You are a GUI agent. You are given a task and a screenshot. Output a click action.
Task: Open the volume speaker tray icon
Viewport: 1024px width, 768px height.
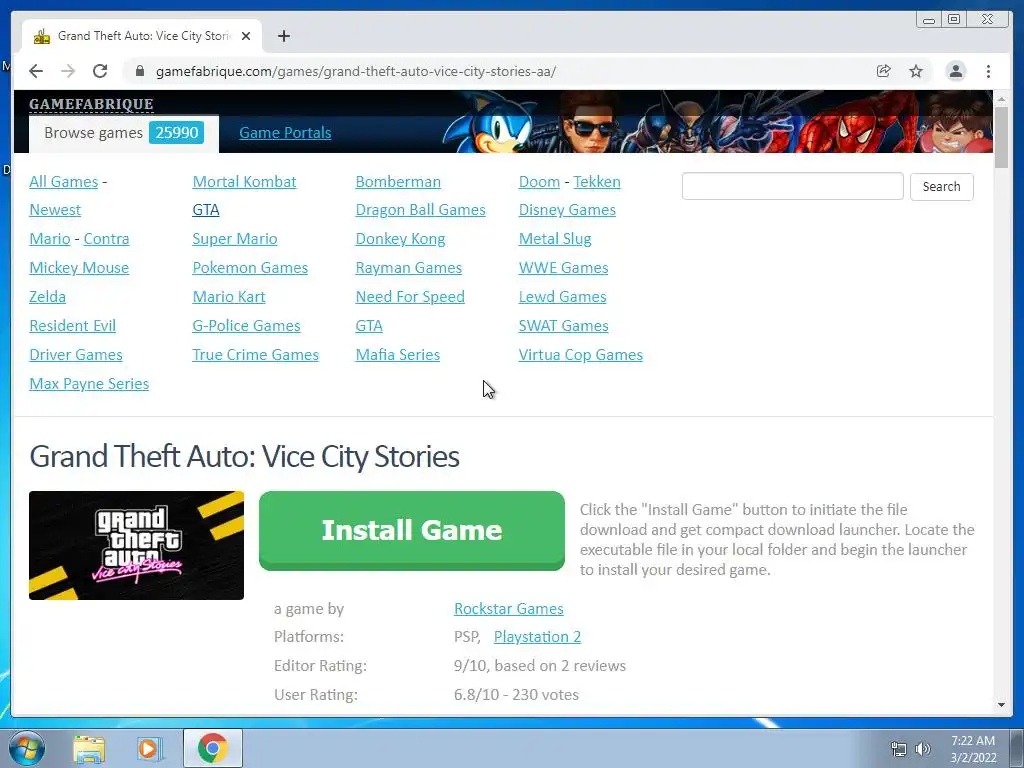point(922,749)
